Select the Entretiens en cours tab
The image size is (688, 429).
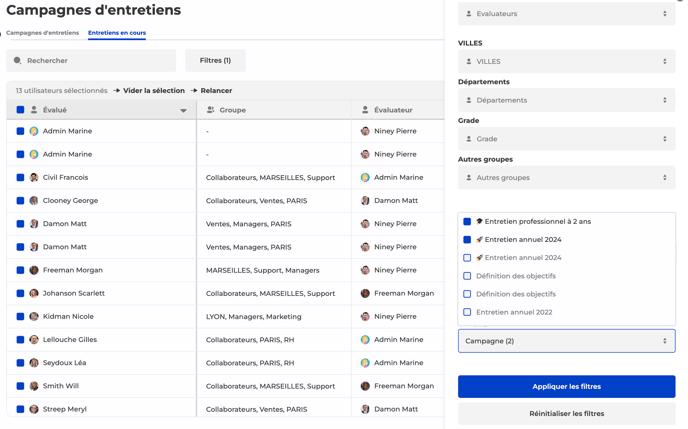pos(117,33)
